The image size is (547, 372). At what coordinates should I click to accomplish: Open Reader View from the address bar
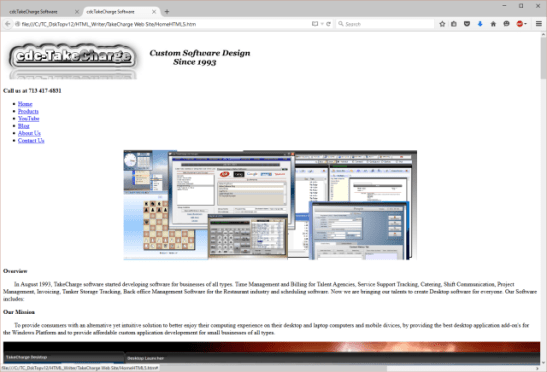tap(315, 24)
